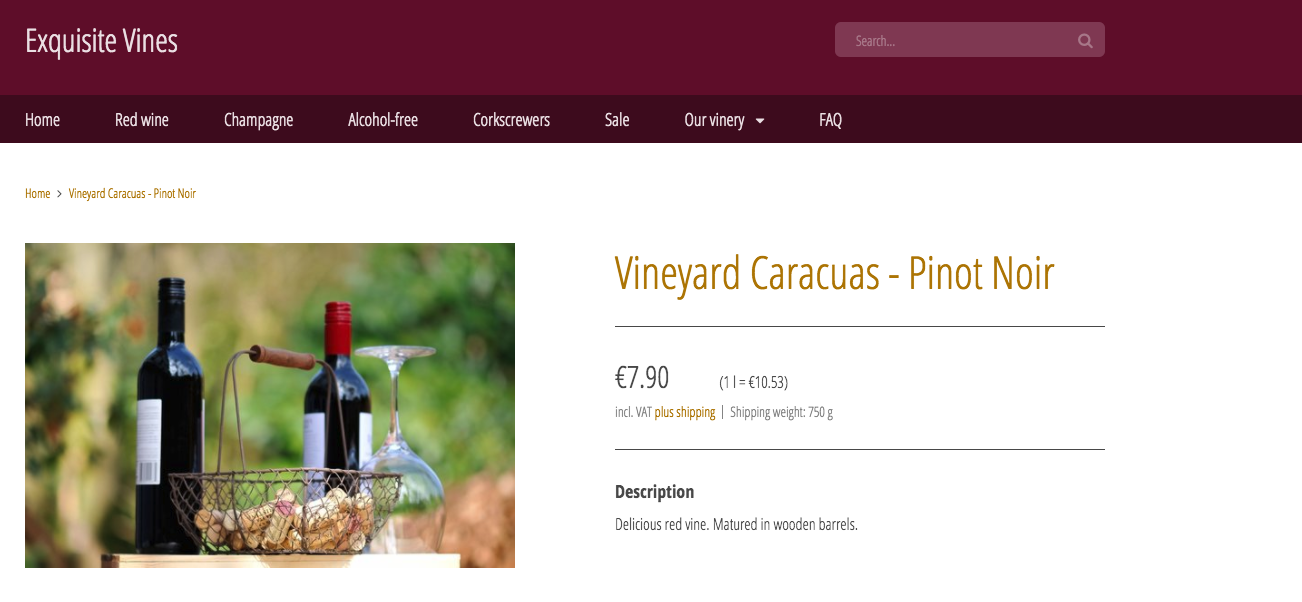Screen dimensions: 1302x602
Task: Enlarge the wine bottles product image
Action: click(x=270, y=405)
